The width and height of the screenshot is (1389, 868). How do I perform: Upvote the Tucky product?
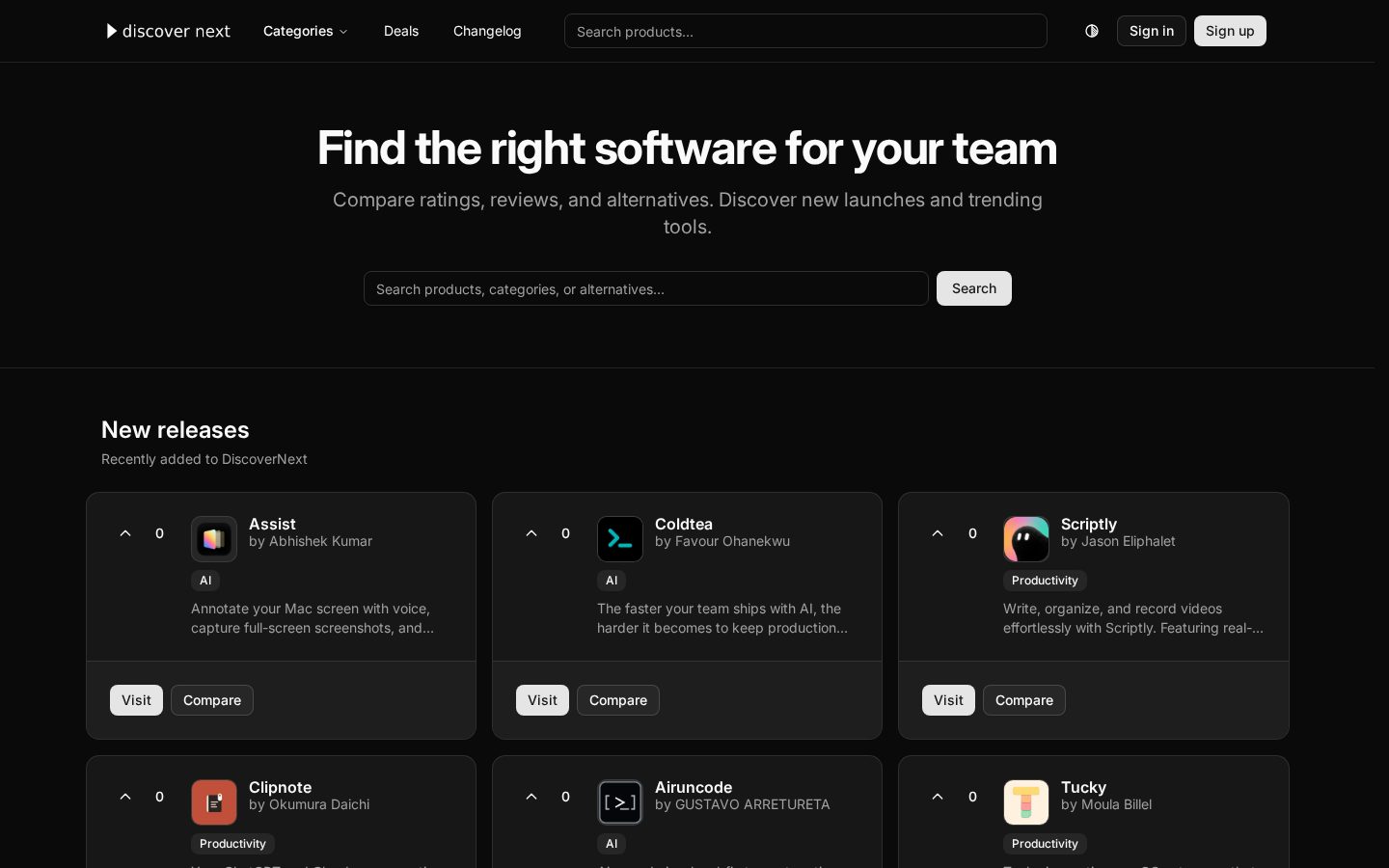tap(938, 797)
